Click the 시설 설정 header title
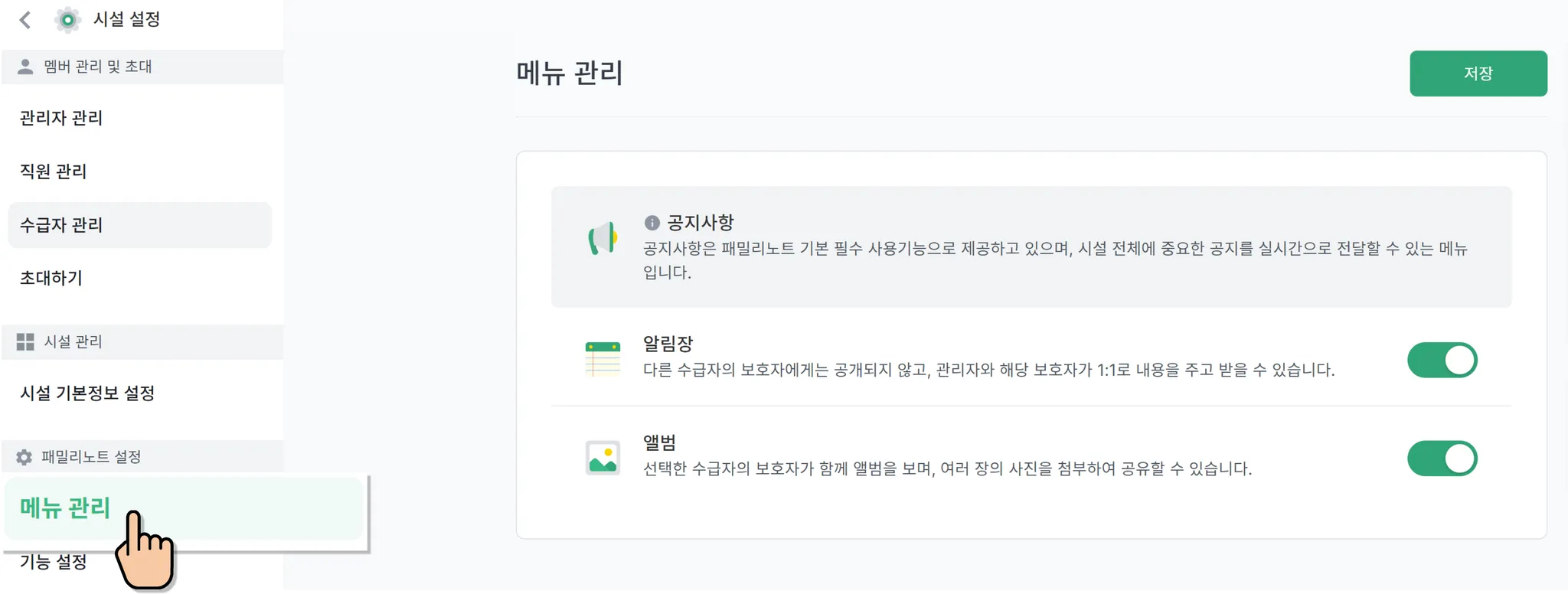Viewport: 1568px width, 594px height. pos(126,20)
